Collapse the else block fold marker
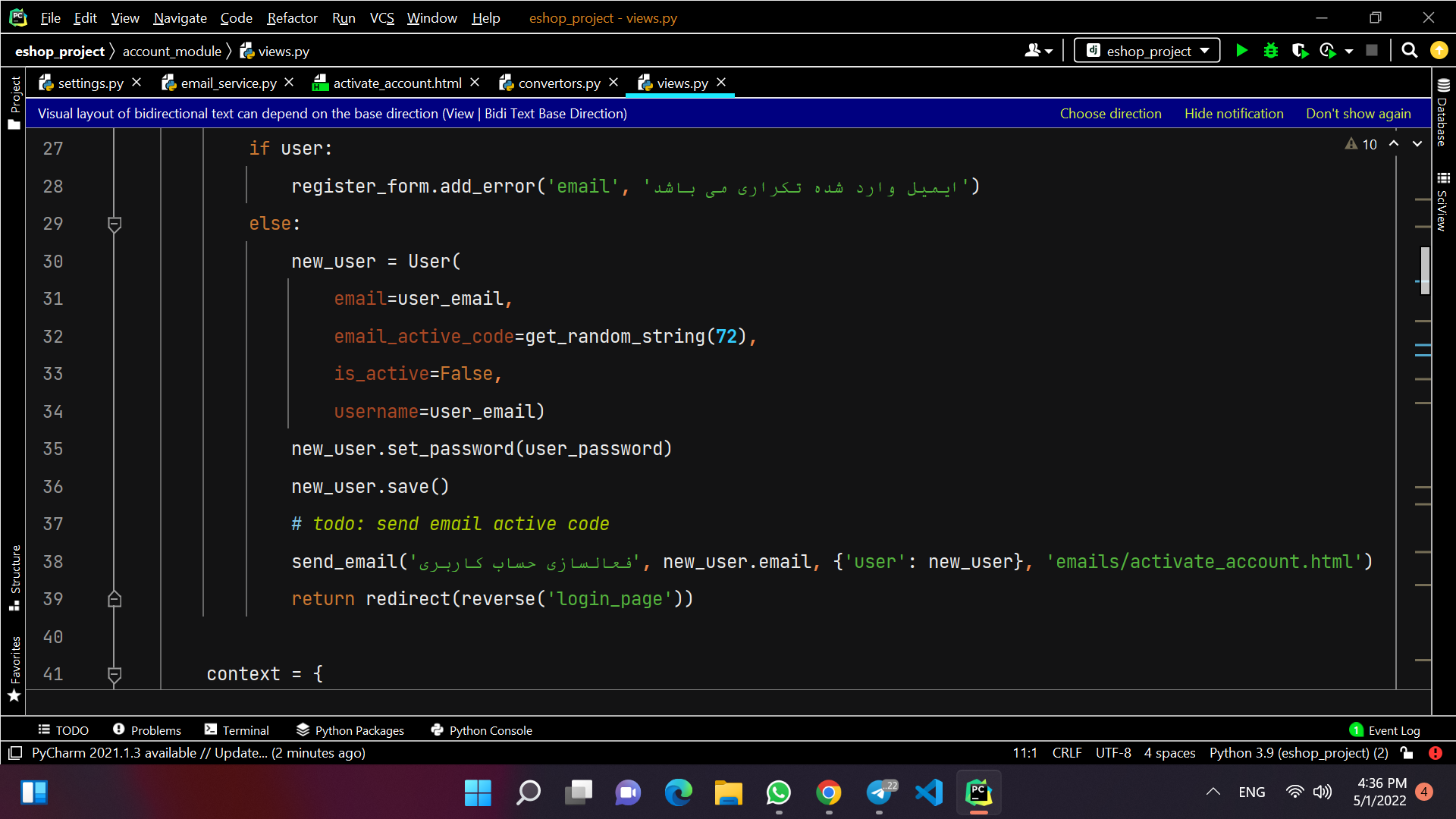Image resolution: width=1456 pixels, height=819 pixels. pos(115,224)
